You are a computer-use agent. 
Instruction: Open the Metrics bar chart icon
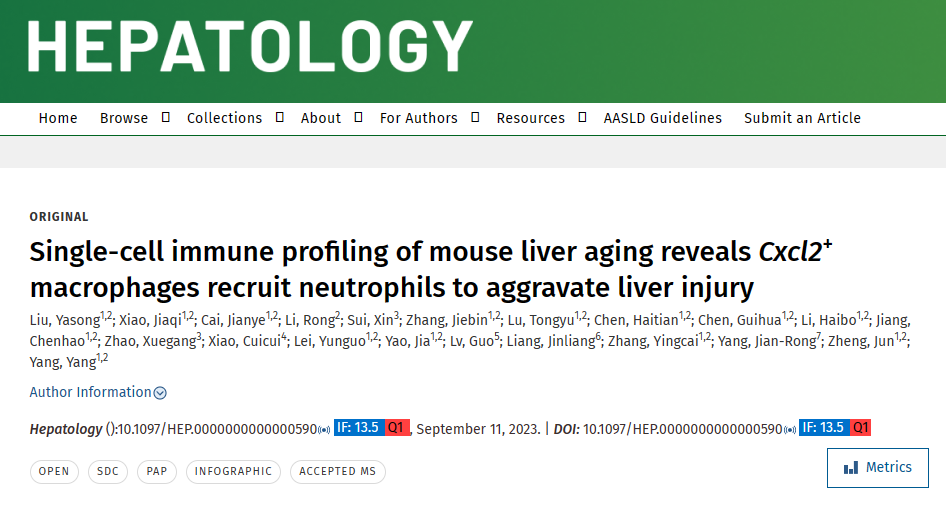tap(851, 468)
